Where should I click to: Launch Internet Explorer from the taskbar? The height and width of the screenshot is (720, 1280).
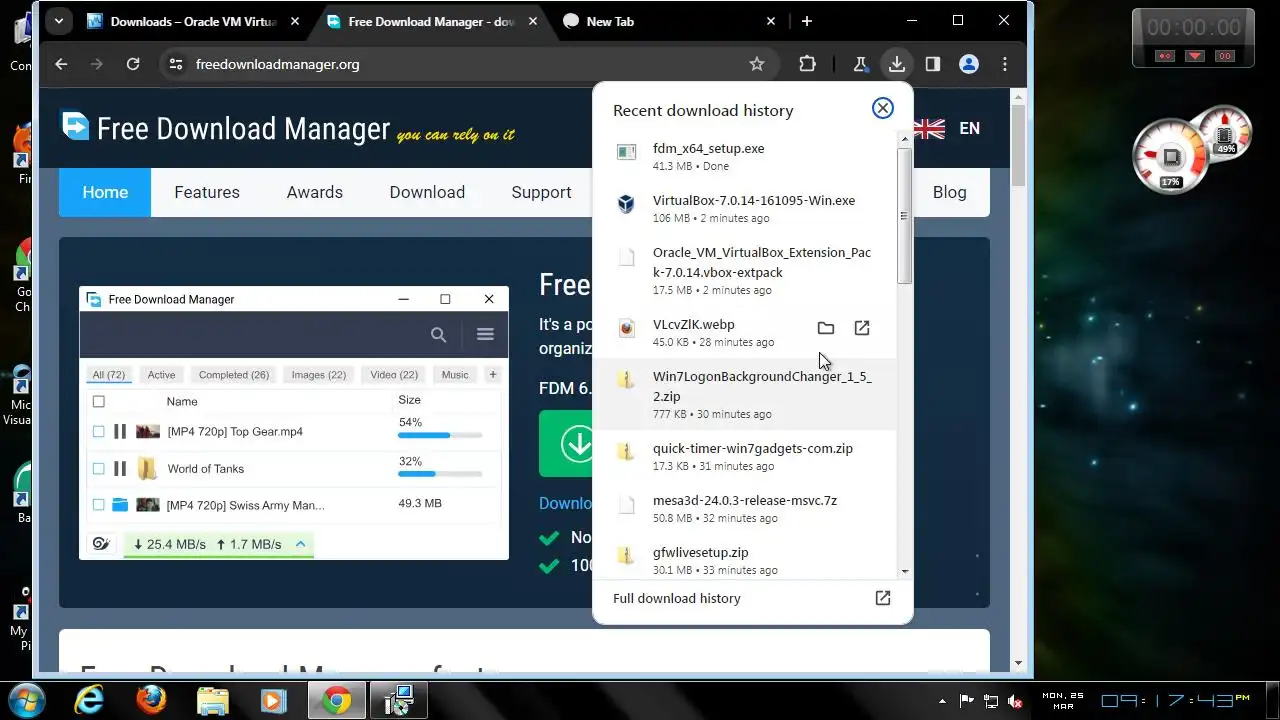coord(89,700)
